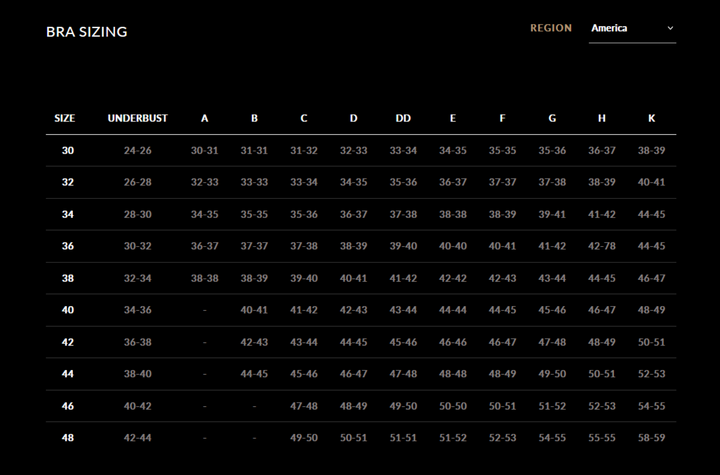Click the size 38 row label
Viewport: 720px width, 475px height.
(x=68, y=278)
